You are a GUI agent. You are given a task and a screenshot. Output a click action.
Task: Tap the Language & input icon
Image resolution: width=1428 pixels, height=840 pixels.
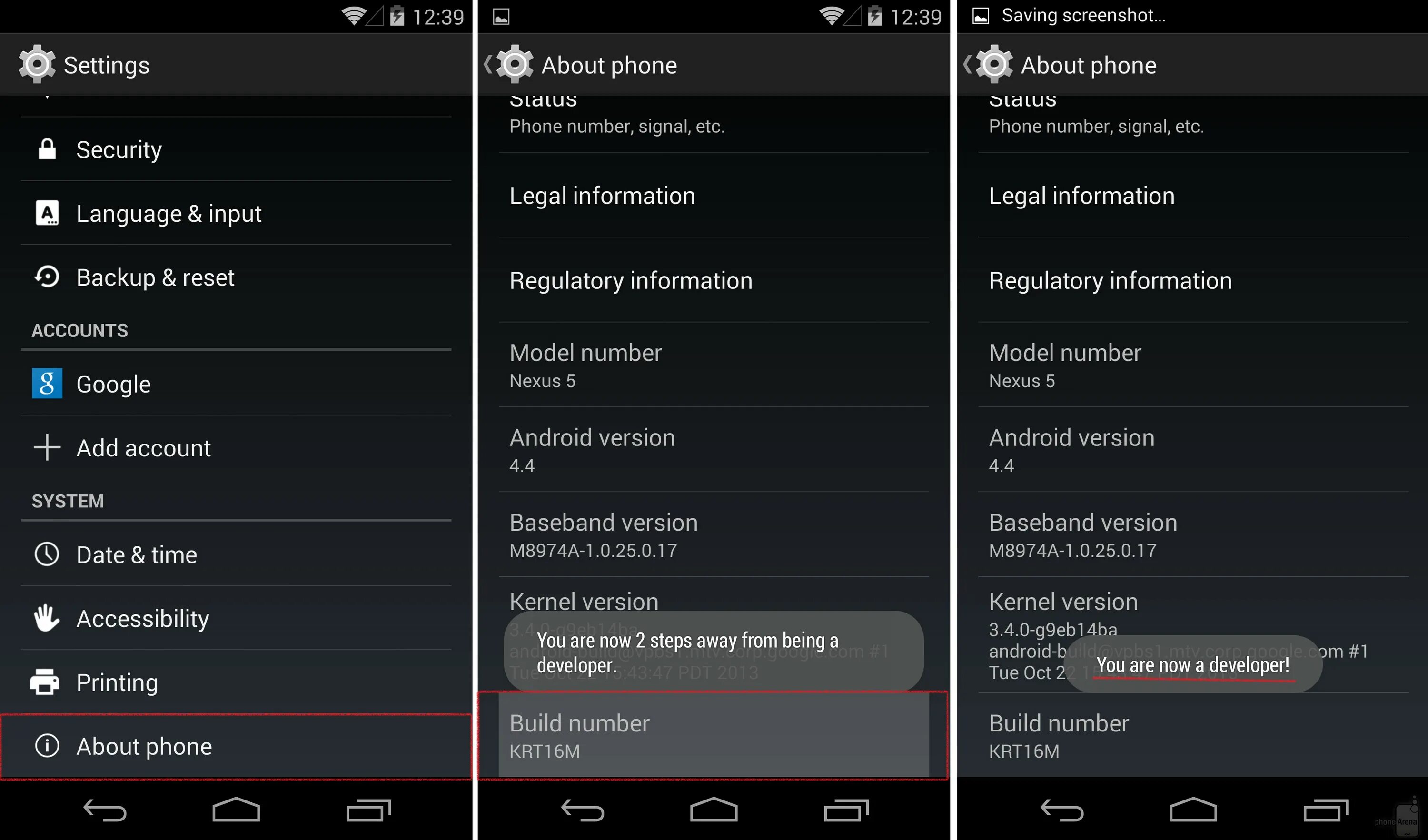pyautogui.click(x=47, y=213)
